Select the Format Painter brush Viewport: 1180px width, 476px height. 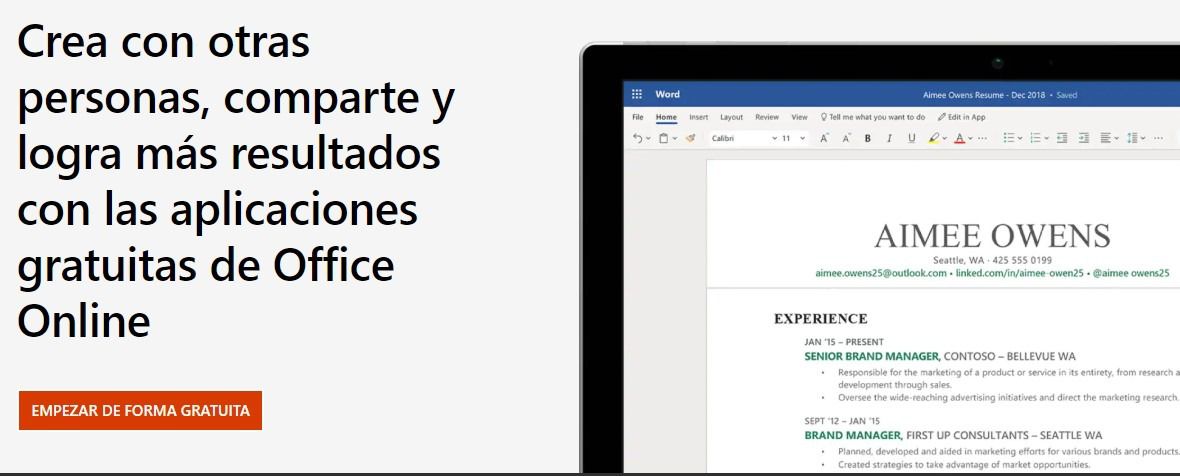tap(690, 138)
